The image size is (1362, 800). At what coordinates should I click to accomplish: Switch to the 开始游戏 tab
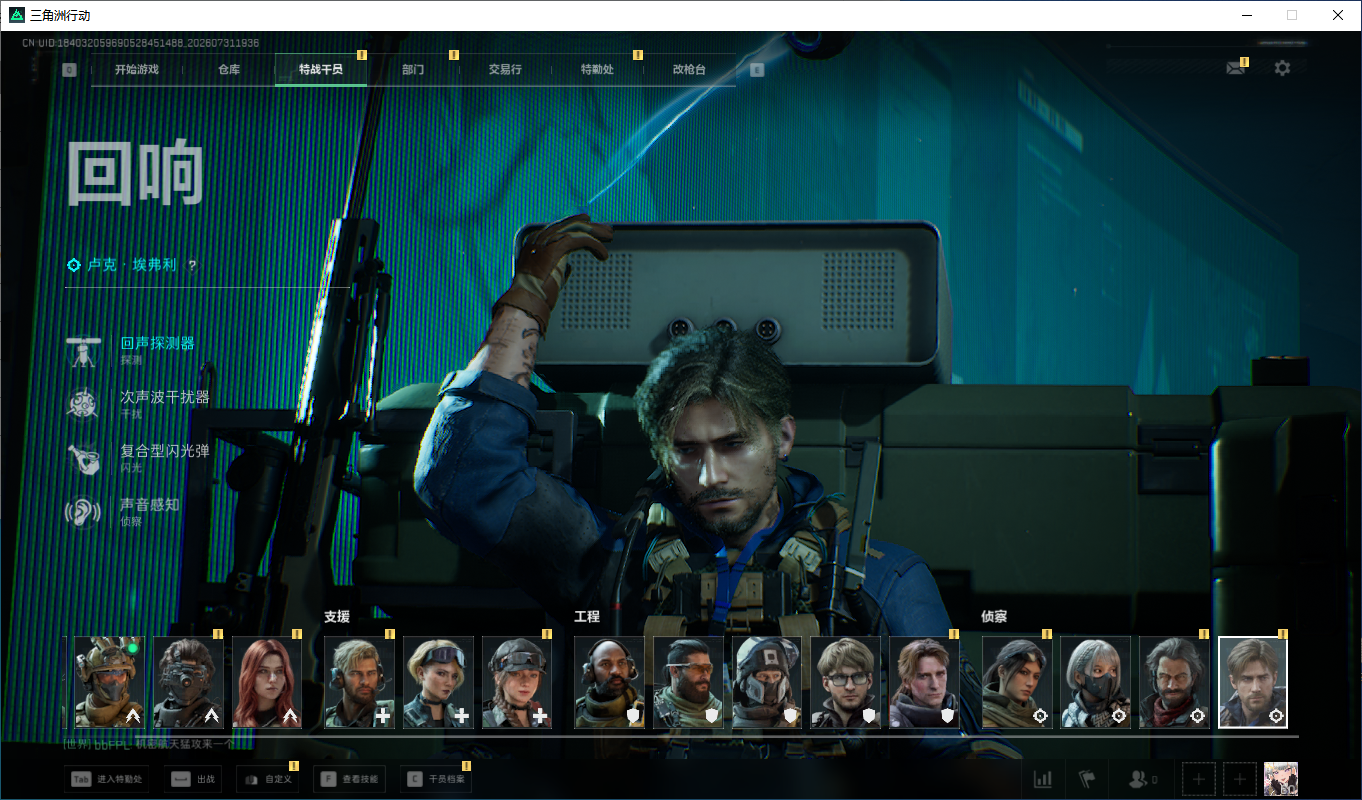tap(137, 70)
